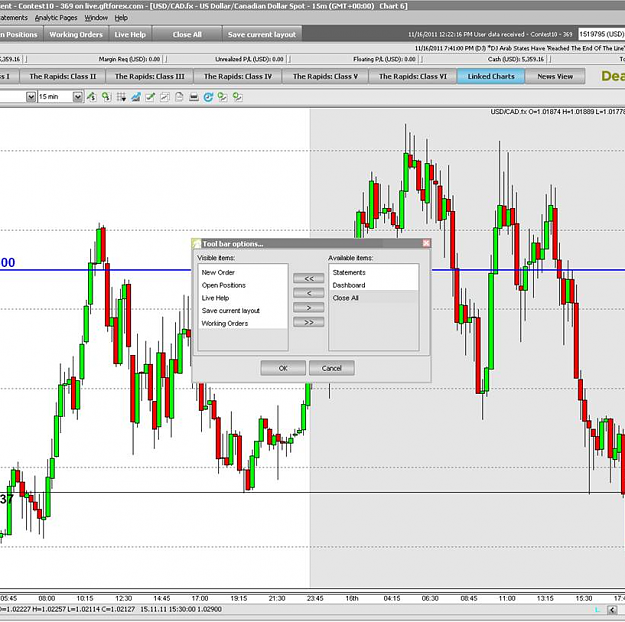The height and width of the screenshot is (622, 625).
Task: Switch to The Rapids: Class V tab
Action: (x=325, y=76)
